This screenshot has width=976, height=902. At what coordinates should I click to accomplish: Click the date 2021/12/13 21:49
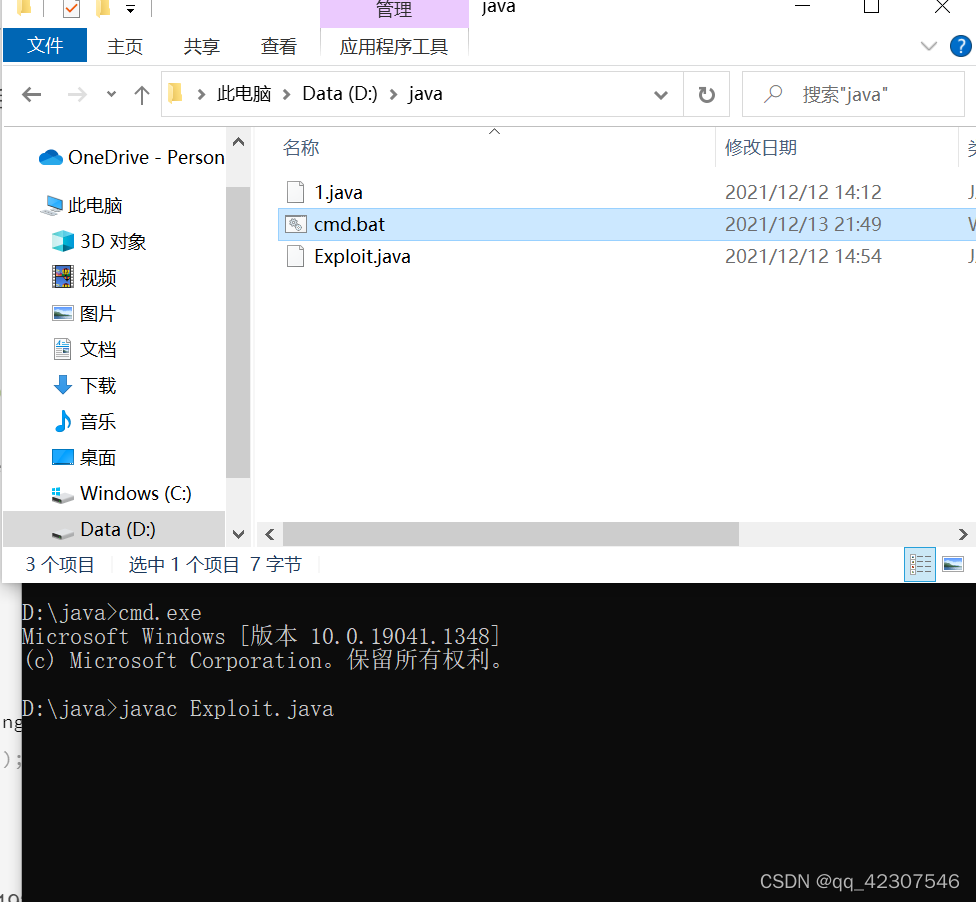[x=803, y=224]
